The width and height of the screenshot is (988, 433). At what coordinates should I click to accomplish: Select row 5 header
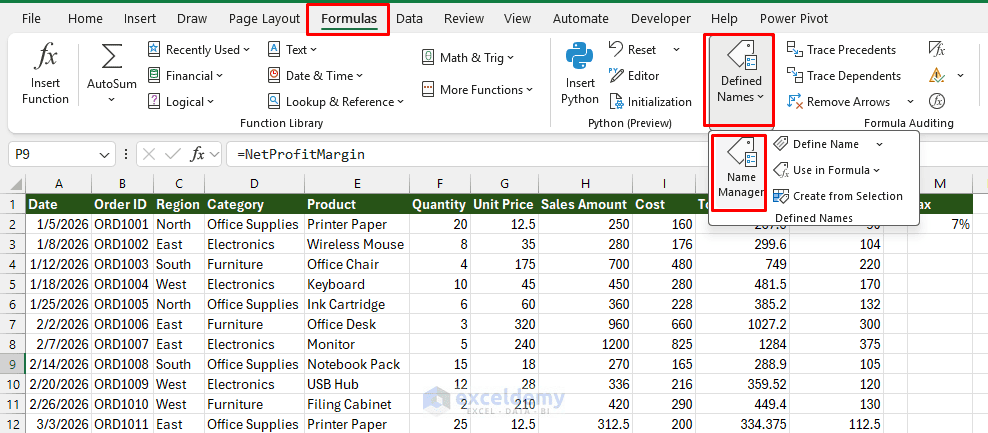coord(13,284)
